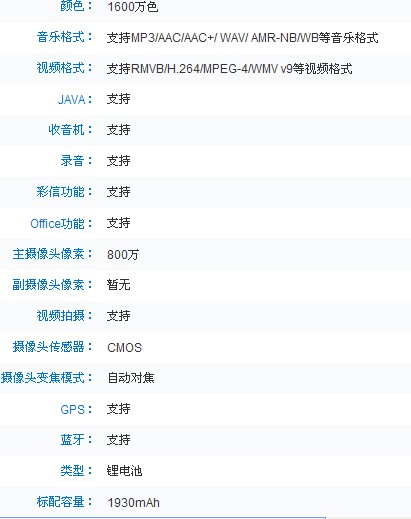Screen dimensions: 411x519
Task: Select the 摄像头变焦模式 label
Action: tap(43, 378)
